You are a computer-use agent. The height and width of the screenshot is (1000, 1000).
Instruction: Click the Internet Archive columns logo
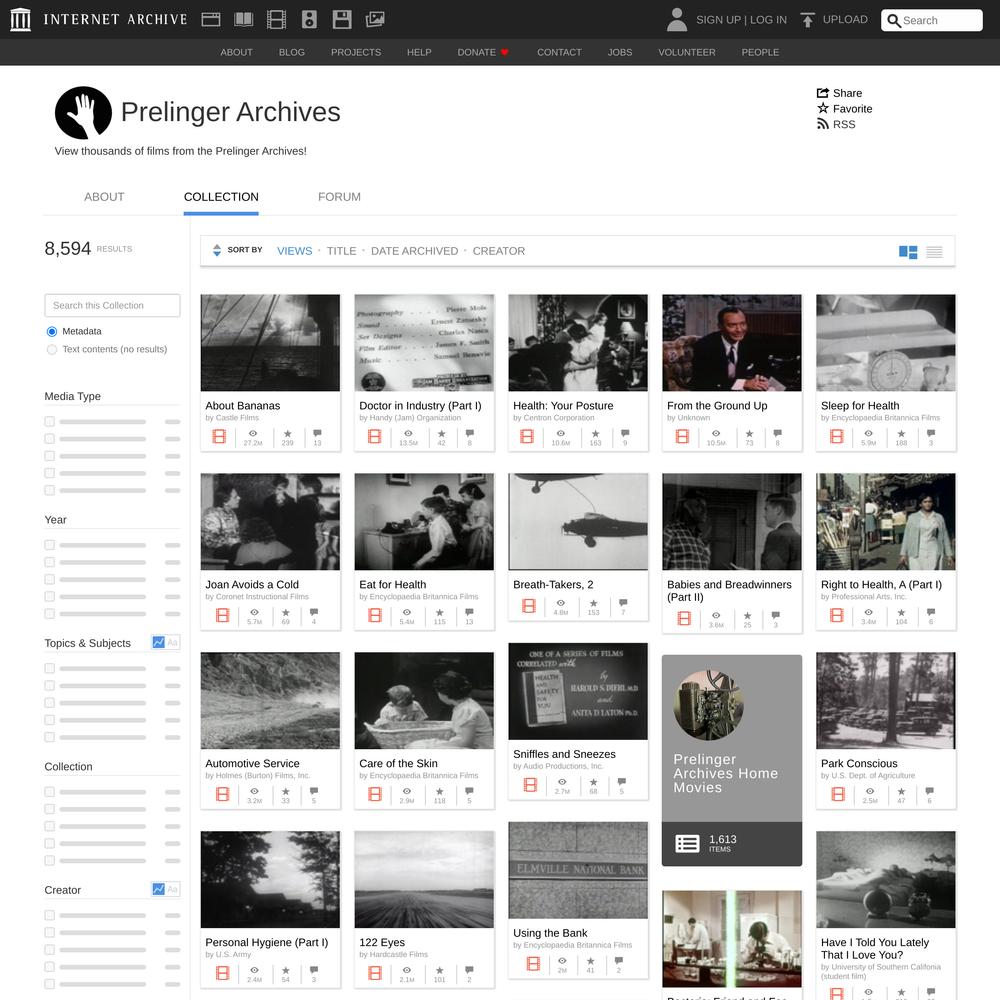(20, 19)
